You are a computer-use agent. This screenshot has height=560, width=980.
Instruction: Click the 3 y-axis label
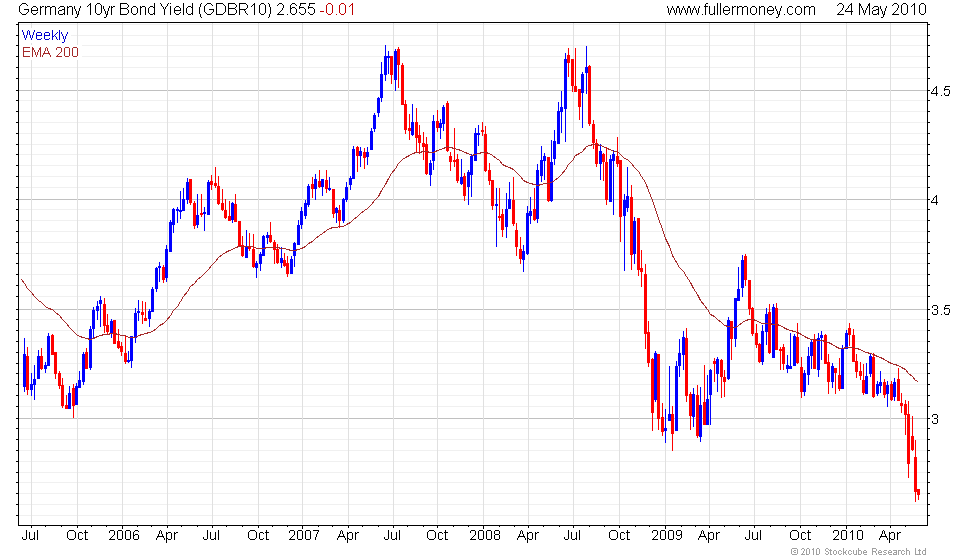pyautogui.click(x=934, y=419)
